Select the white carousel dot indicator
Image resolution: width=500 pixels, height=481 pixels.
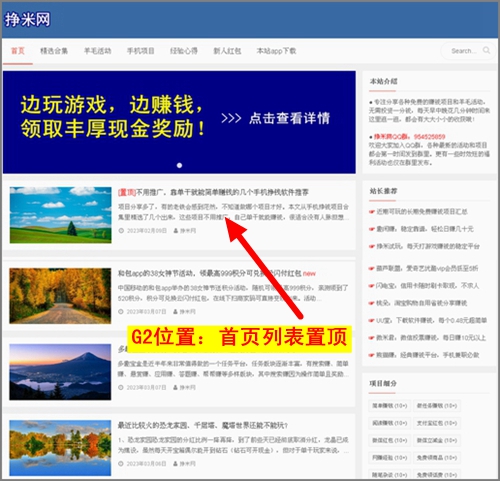pos(179,165)
